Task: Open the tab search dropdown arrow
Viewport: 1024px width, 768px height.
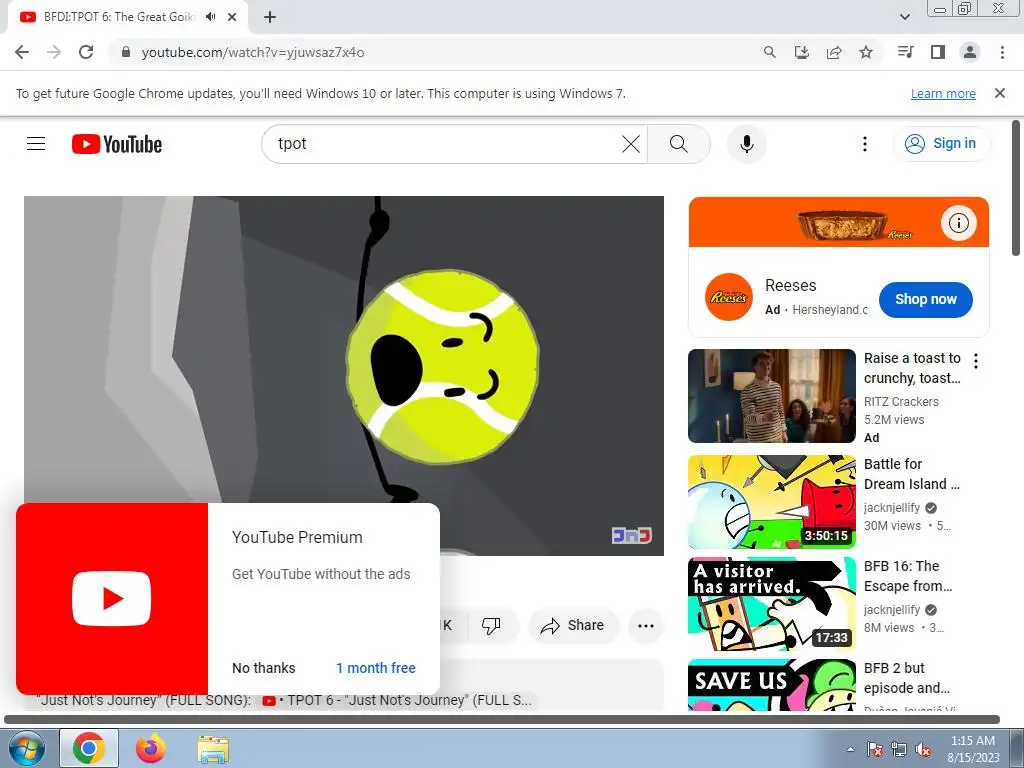Action: 904,17
